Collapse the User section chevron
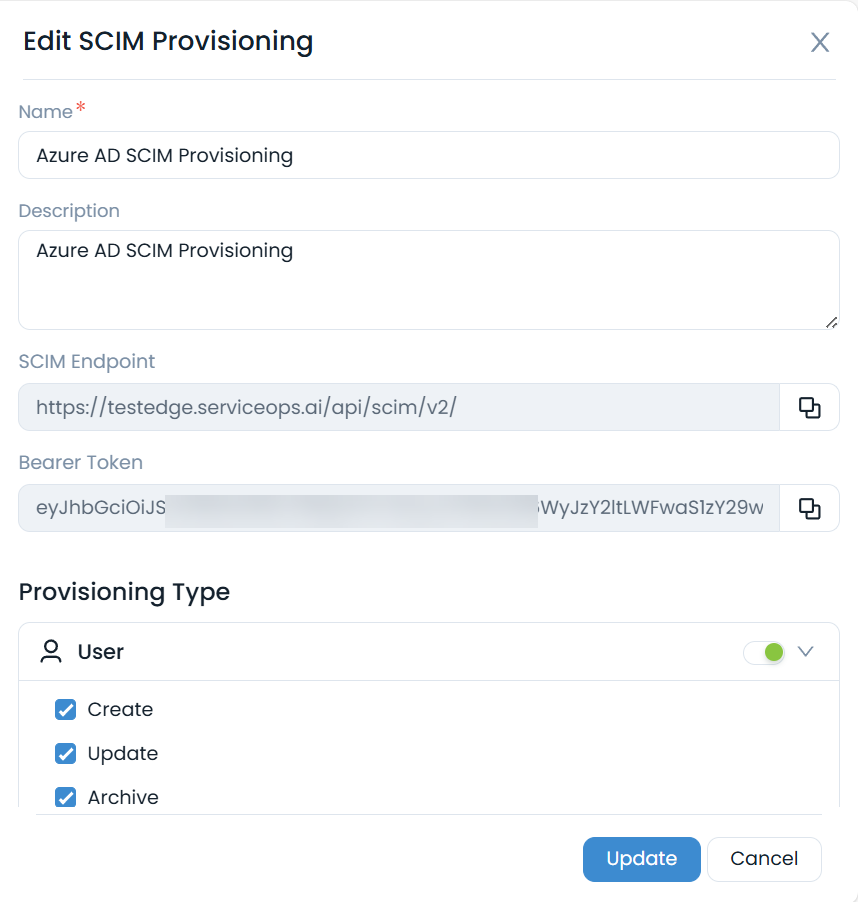The width and height of the screenshot is (858, 902). pyautogui.click(x=805, y=652)
